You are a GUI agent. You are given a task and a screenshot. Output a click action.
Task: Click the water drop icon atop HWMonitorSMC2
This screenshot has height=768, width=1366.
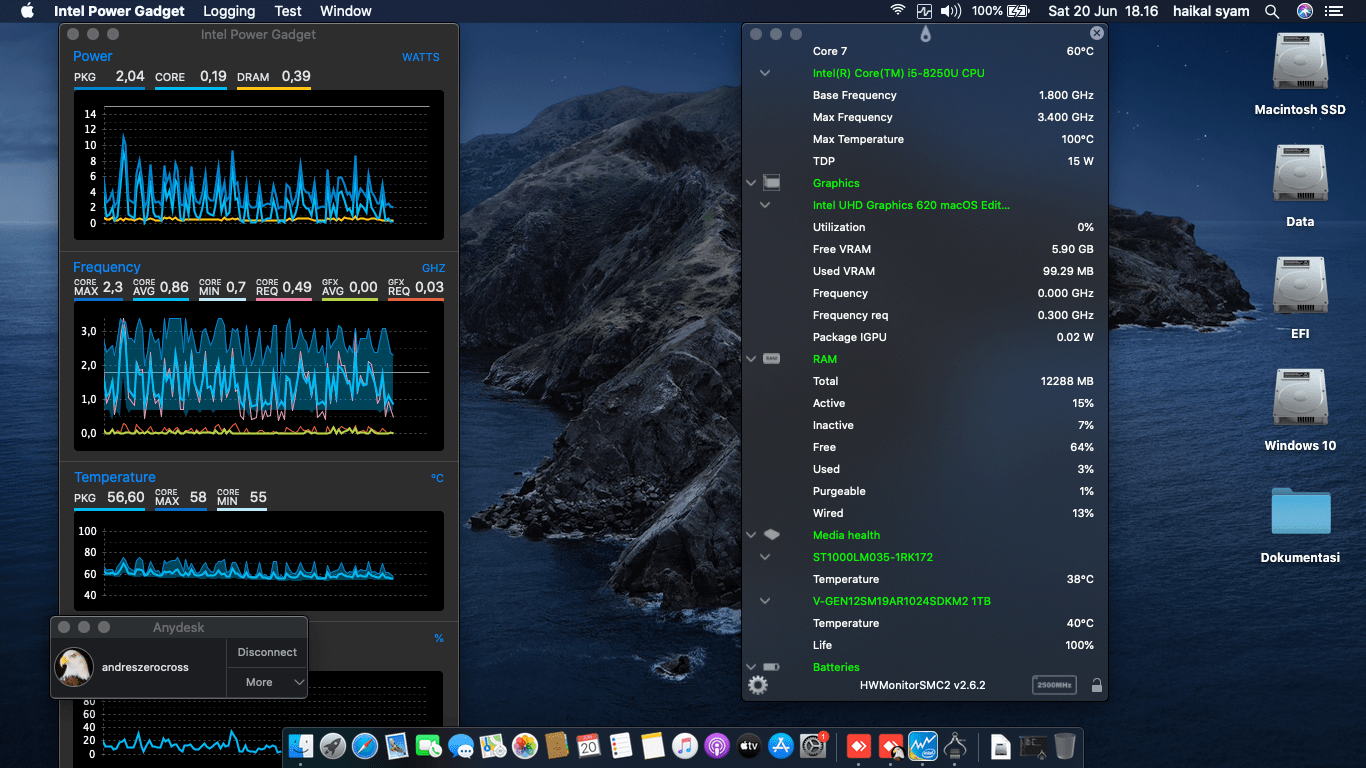pyautogui.click(x=925, y=35)
